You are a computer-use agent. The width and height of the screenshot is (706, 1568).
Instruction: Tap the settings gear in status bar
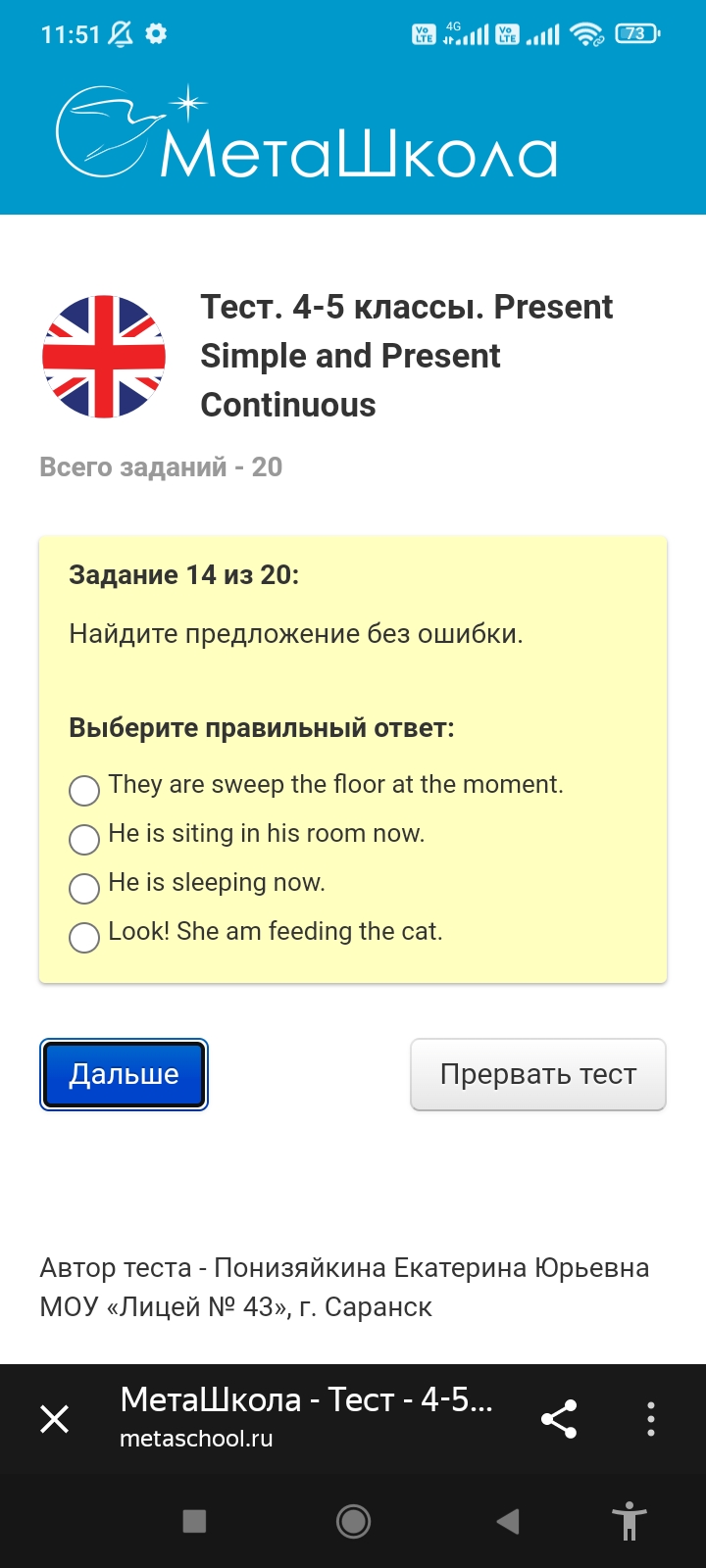[156, 34]
